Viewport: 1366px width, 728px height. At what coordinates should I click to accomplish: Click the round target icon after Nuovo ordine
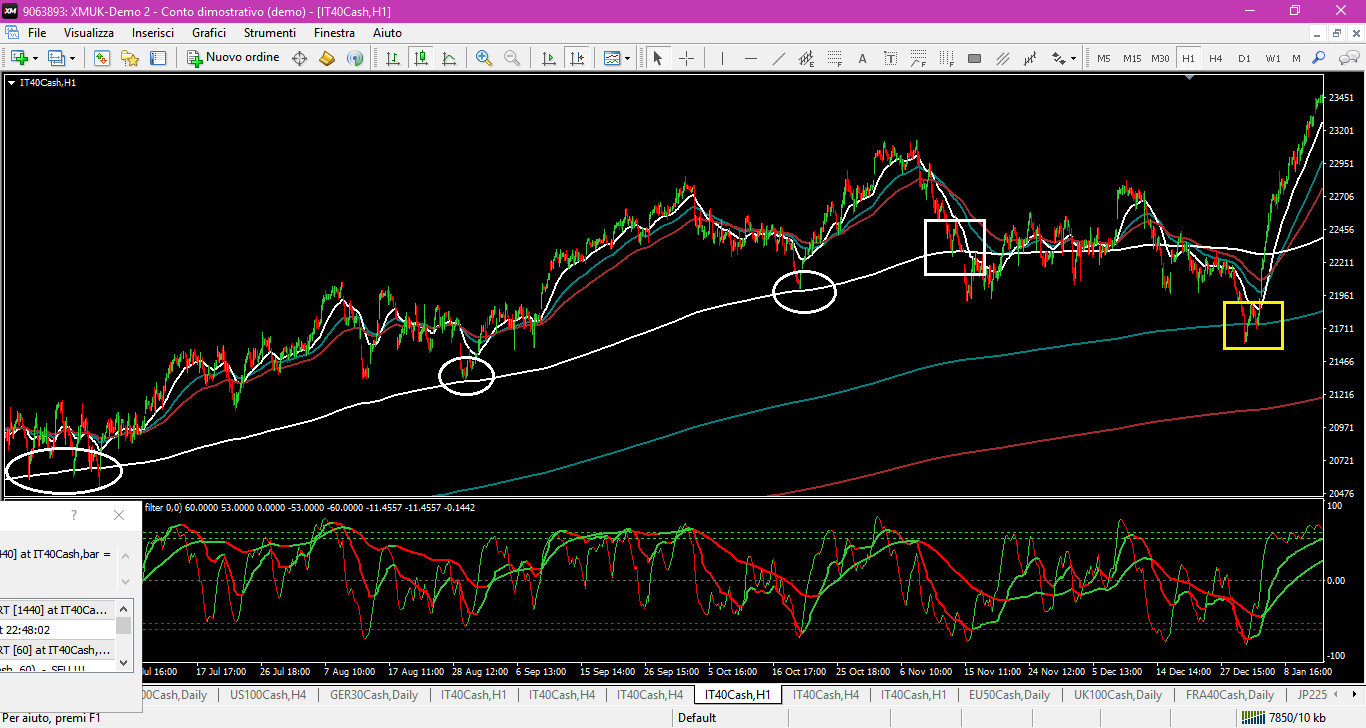(299, 58)
